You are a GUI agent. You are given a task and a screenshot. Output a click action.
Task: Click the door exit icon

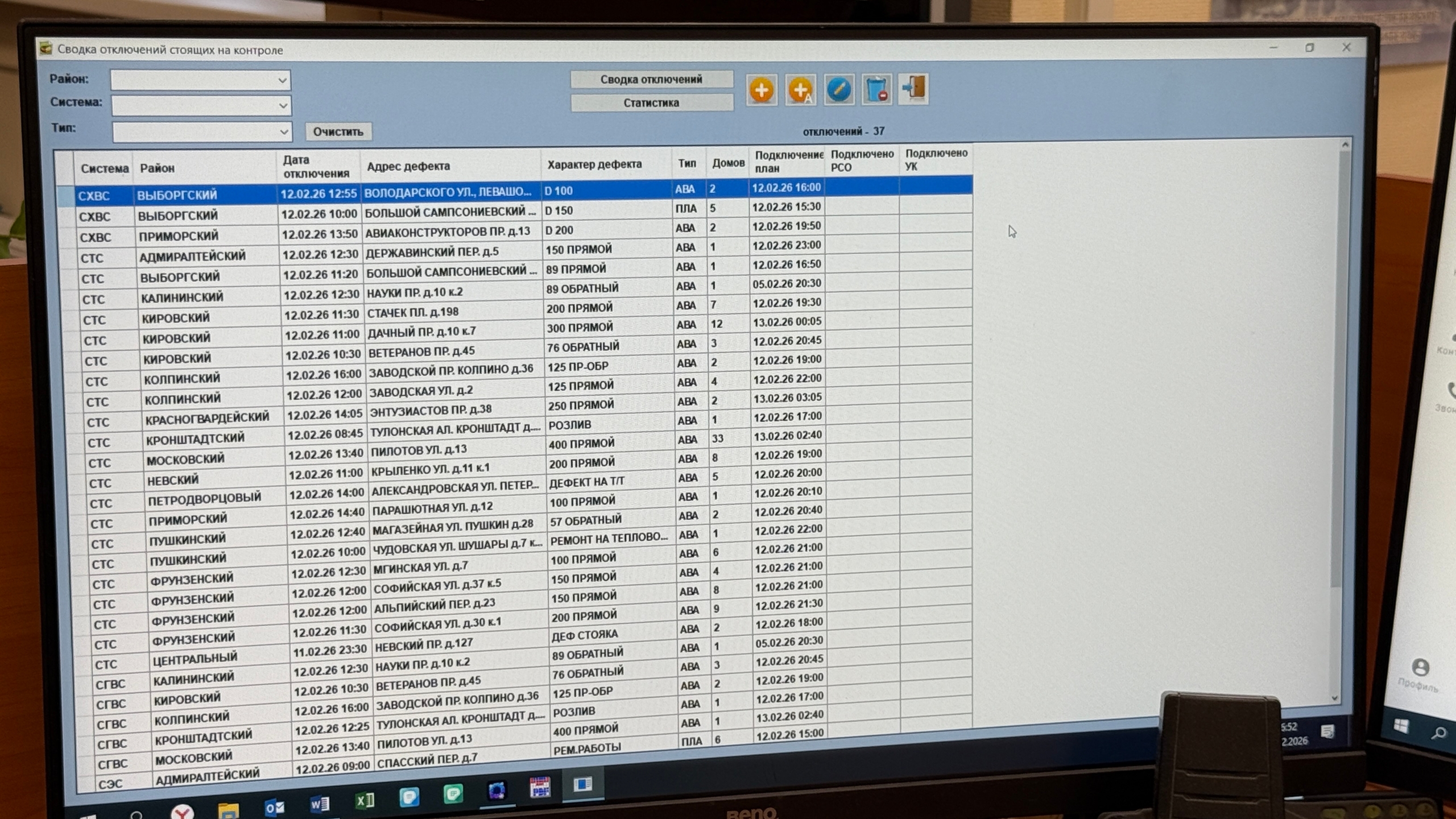[x=913, y=89]
